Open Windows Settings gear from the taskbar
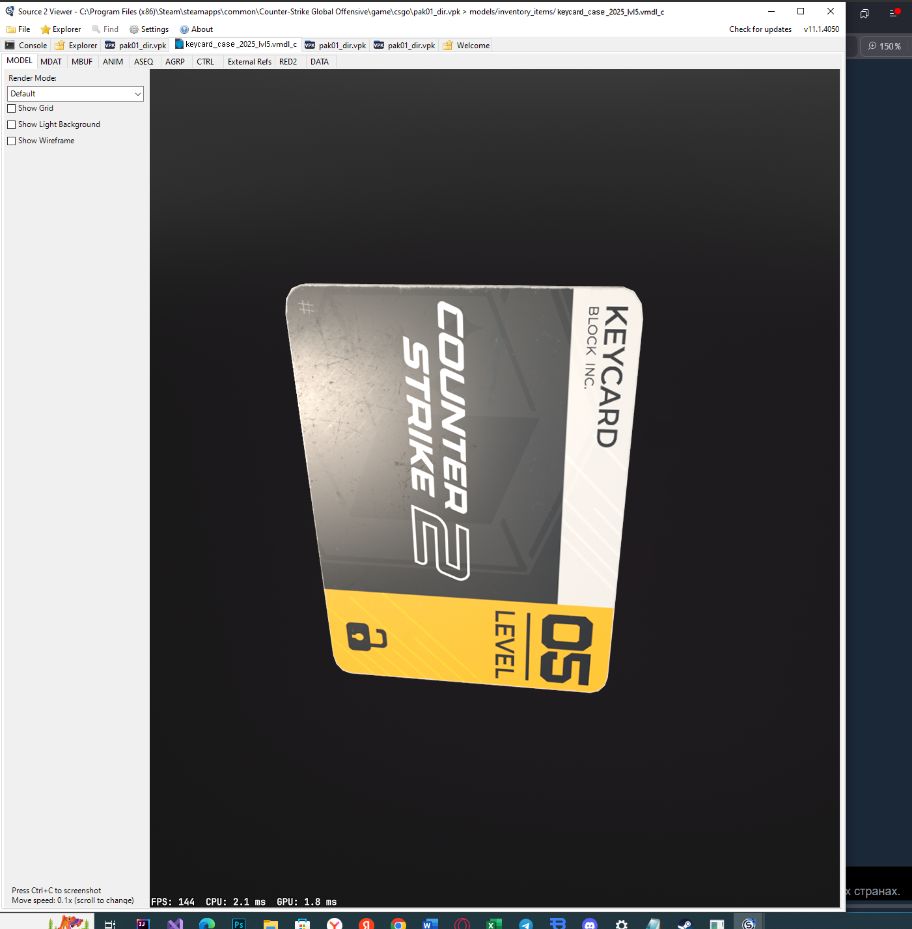This screenshot has width=912, height=929. (622, 924)
